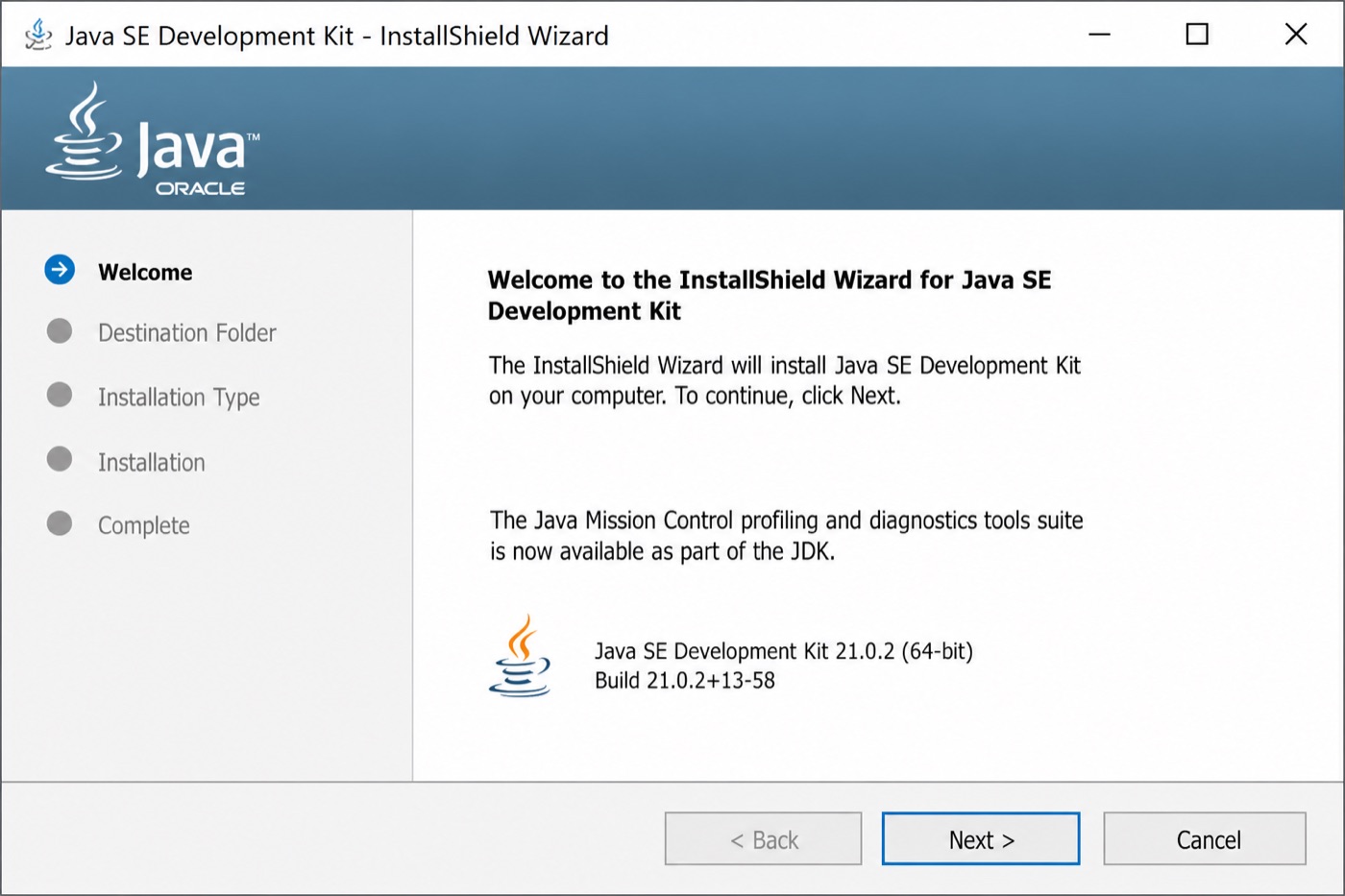Click the gray bullet beside Installation Type
The width and height of the screenshot is (1345, 896).
point(60,395)
